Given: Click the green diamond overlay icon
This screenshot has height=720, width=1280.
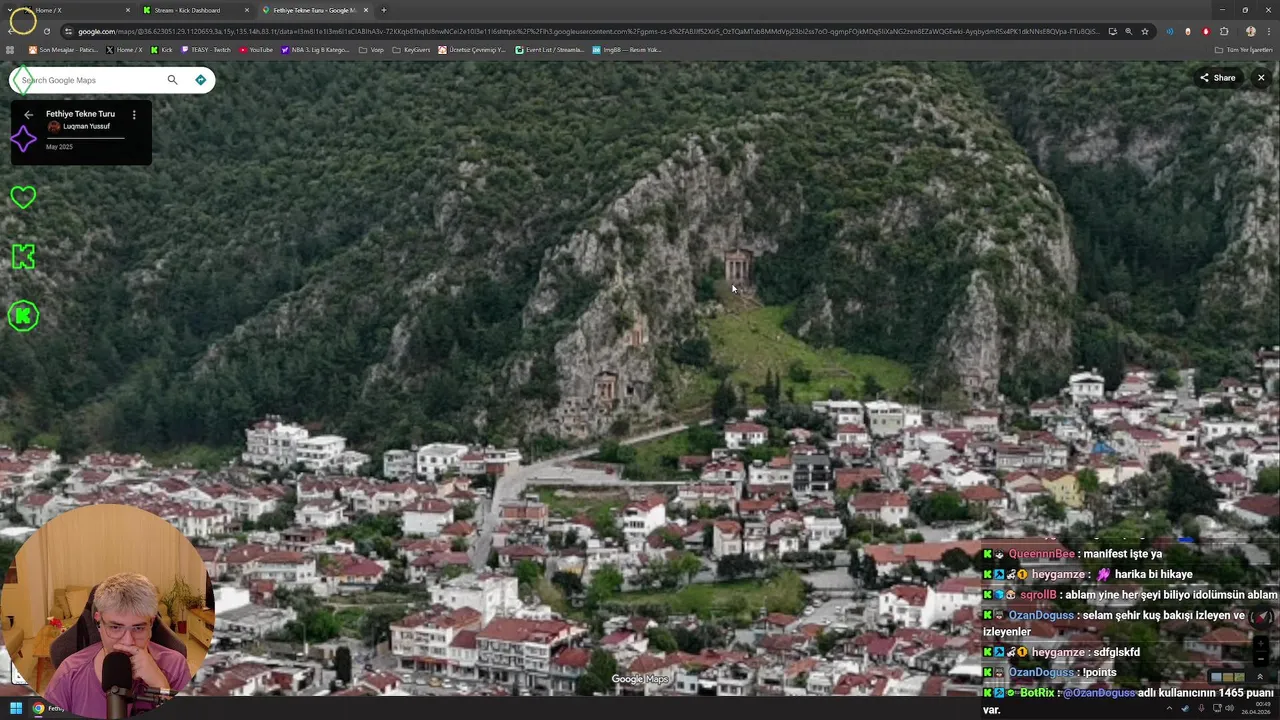Looking at the screenshot, I should tap(23, 80).
